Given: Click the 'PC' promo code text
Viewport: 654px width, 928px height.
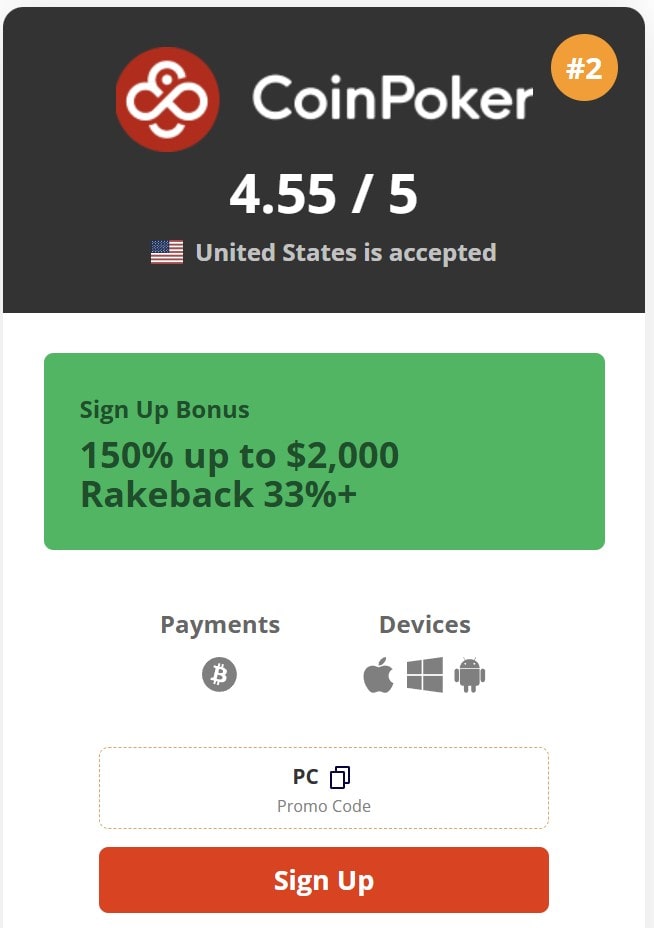Looking at the screenshot, I should point(305,777).
